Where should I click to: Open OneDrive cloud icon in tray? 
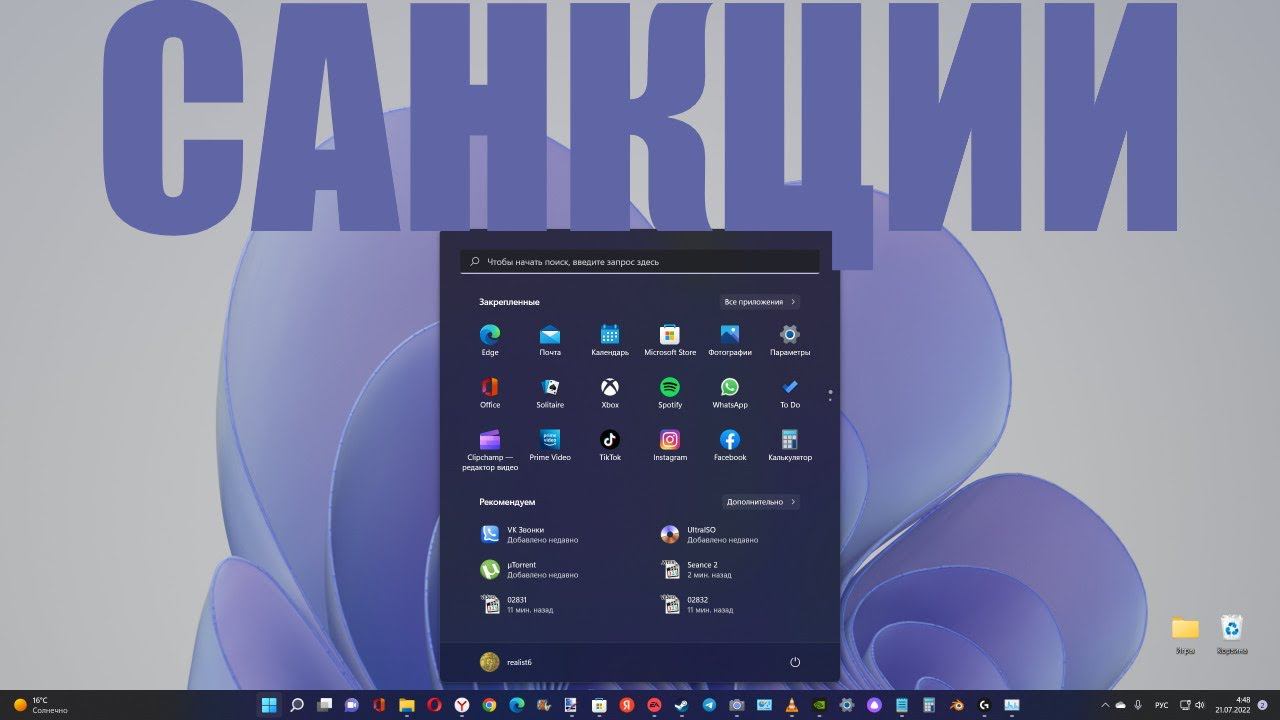[1120, 705]
